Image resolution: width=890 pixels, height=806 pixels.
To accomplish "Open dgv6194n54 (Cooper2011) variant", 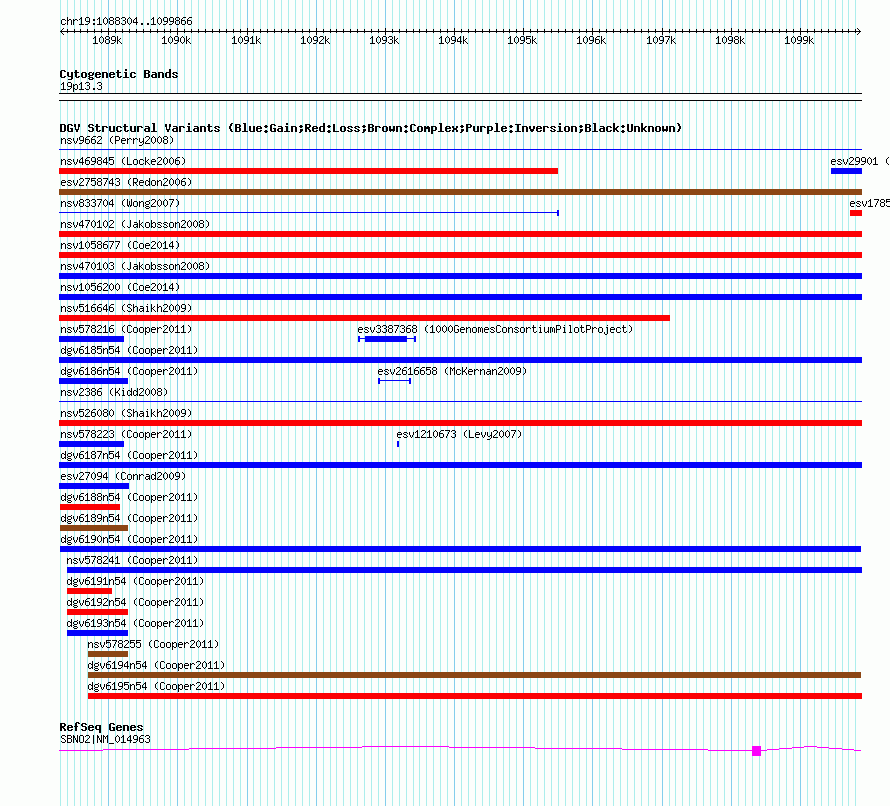I will pos(156,665).
